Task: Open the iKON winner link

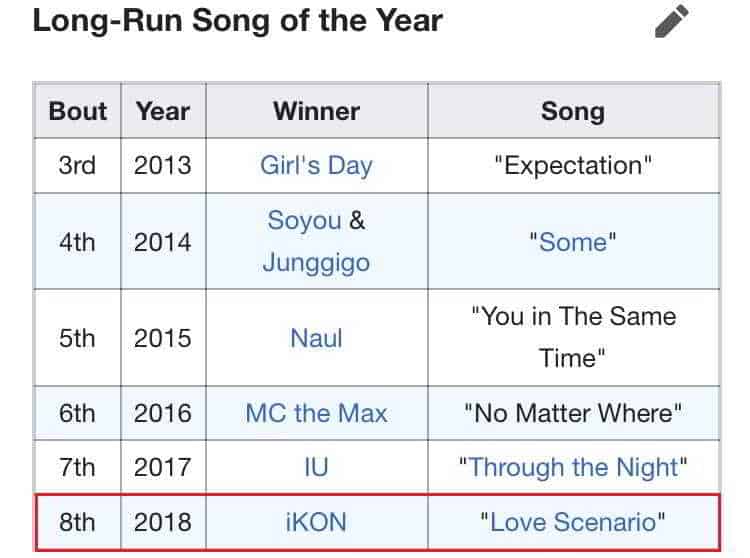Action: click(316, 521)
